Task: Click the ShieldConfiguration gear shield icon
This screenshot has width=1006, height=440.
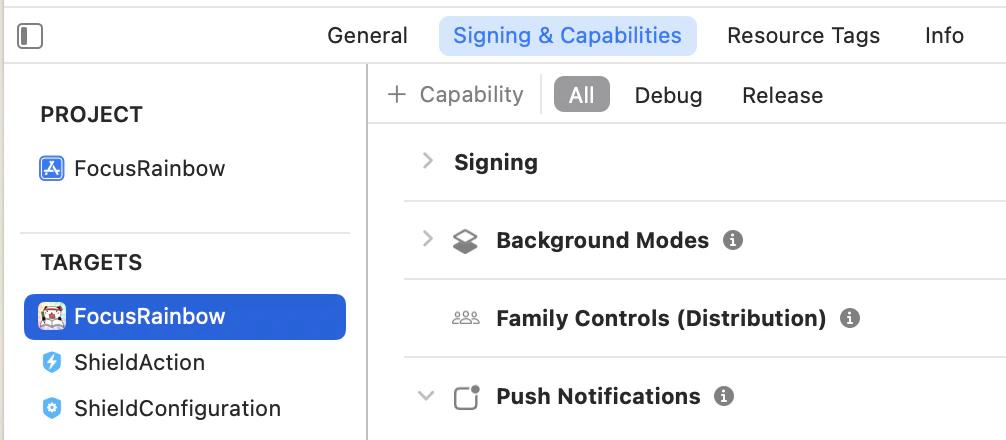Action: pyautogui.click(x=52, y=408)
